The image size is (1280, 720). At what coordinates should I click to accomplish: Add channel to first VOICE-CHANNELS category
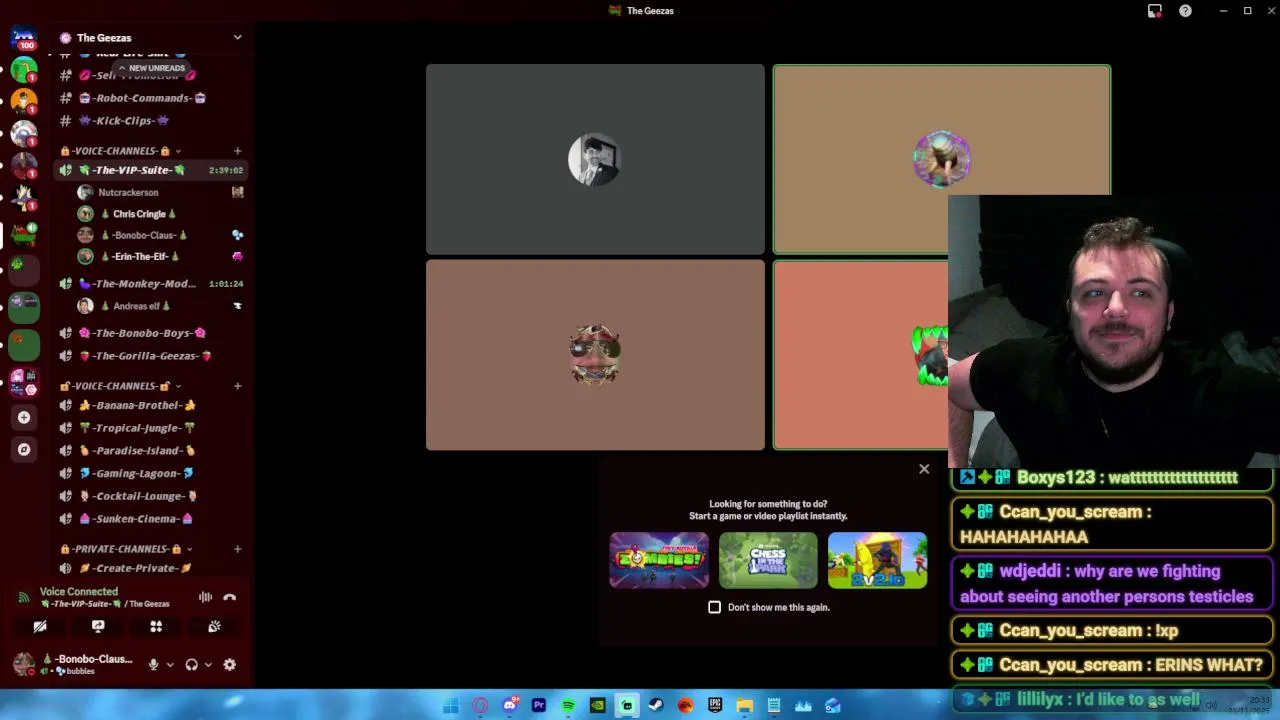237,151
